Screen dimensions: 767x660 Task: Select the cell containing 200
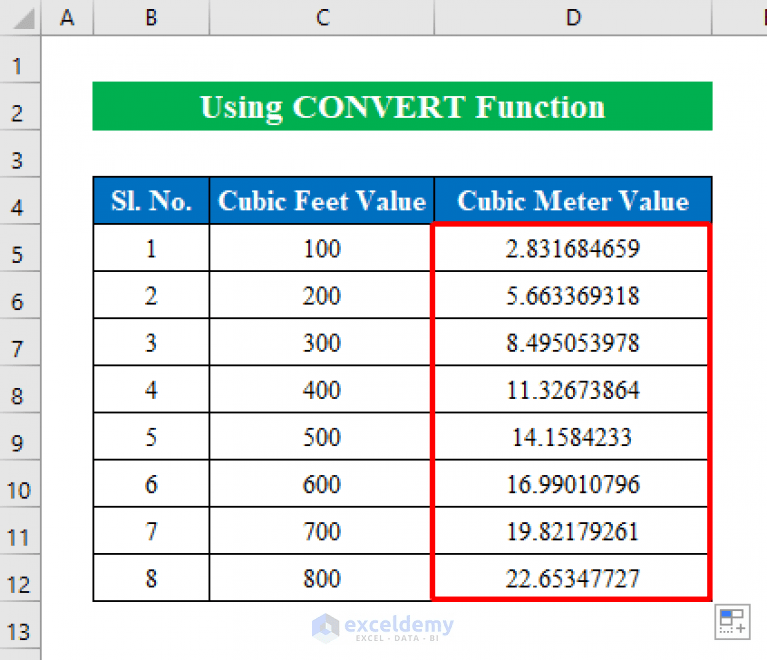point(322,295)
